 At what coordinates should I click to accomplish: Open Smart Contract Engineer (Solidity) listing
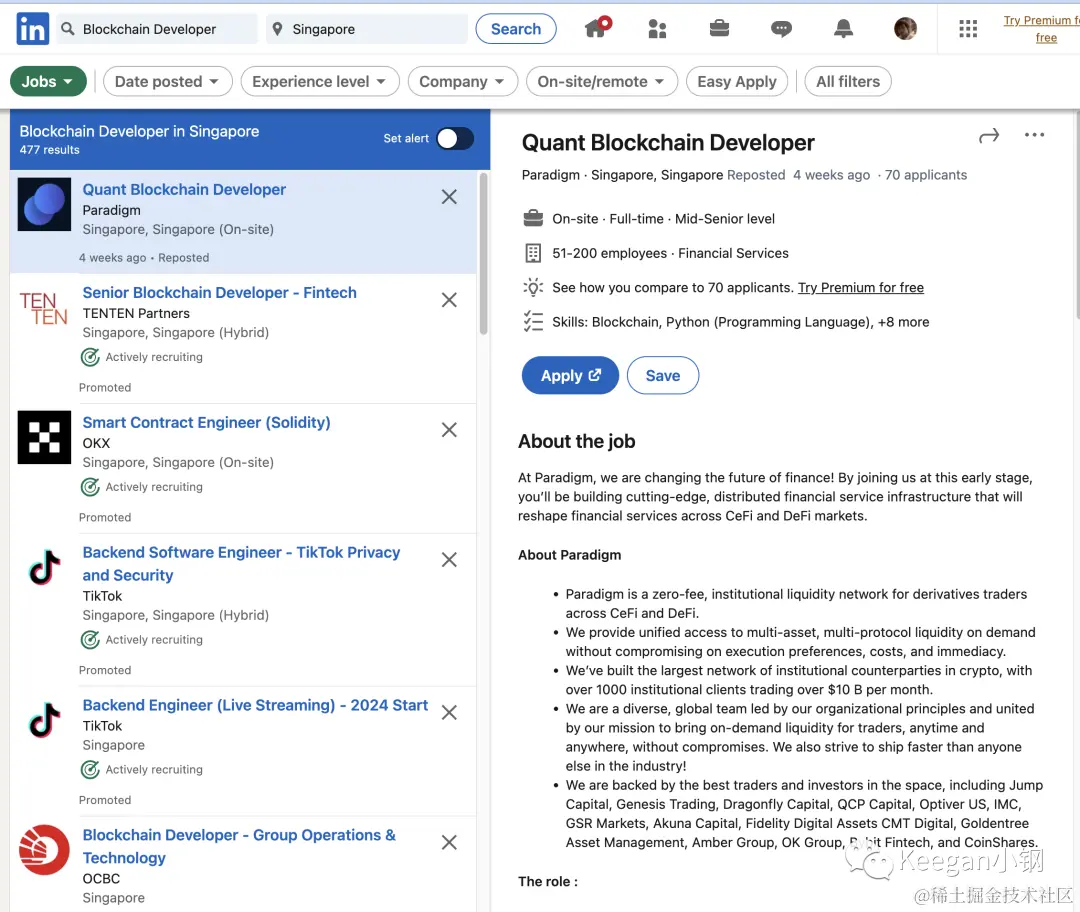pyautogui.click(x=207, y=422)
